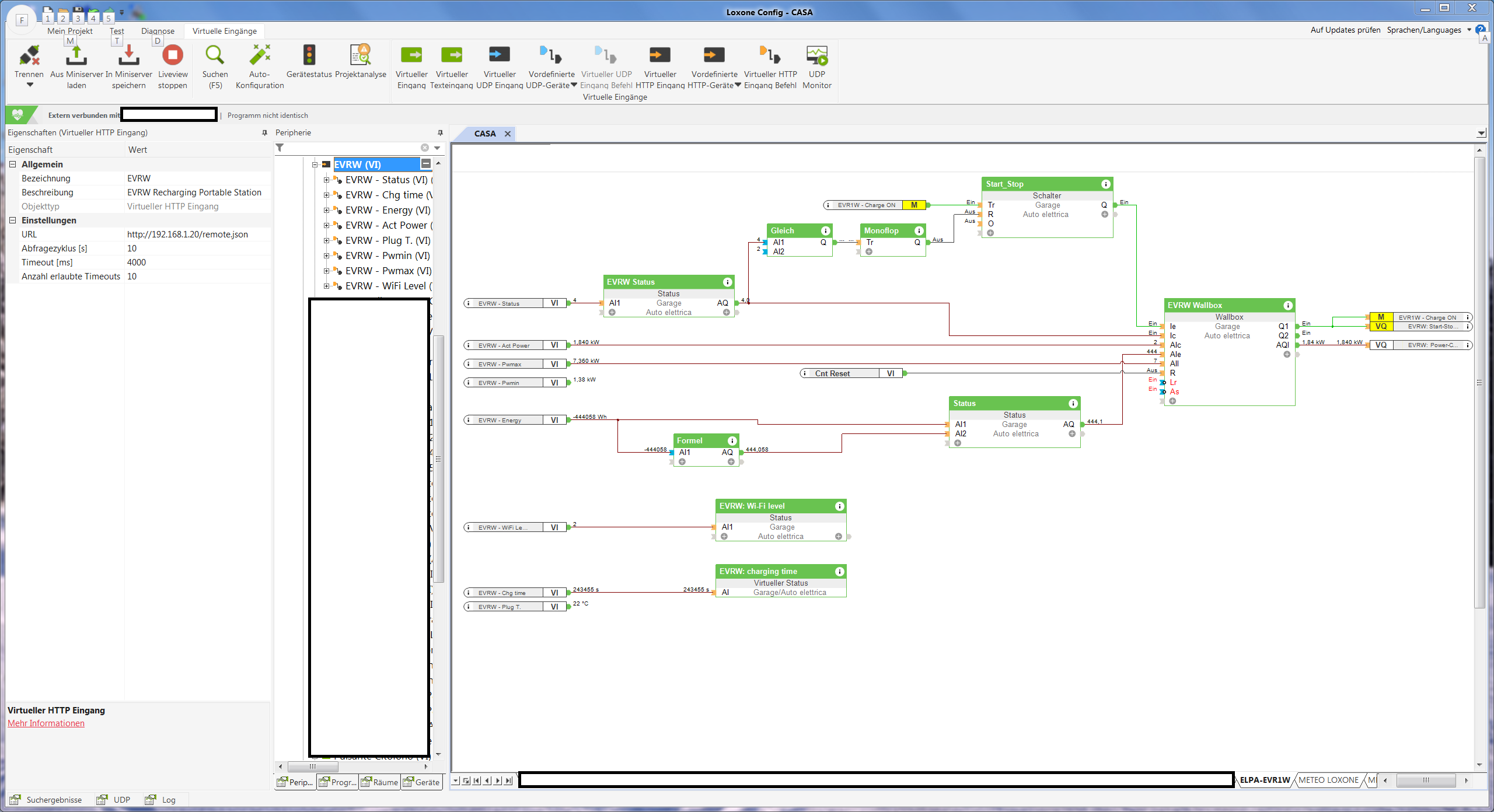The image size is (1494, 812).
Task: Pin the Peripherie panel
Action: (440, 133)
